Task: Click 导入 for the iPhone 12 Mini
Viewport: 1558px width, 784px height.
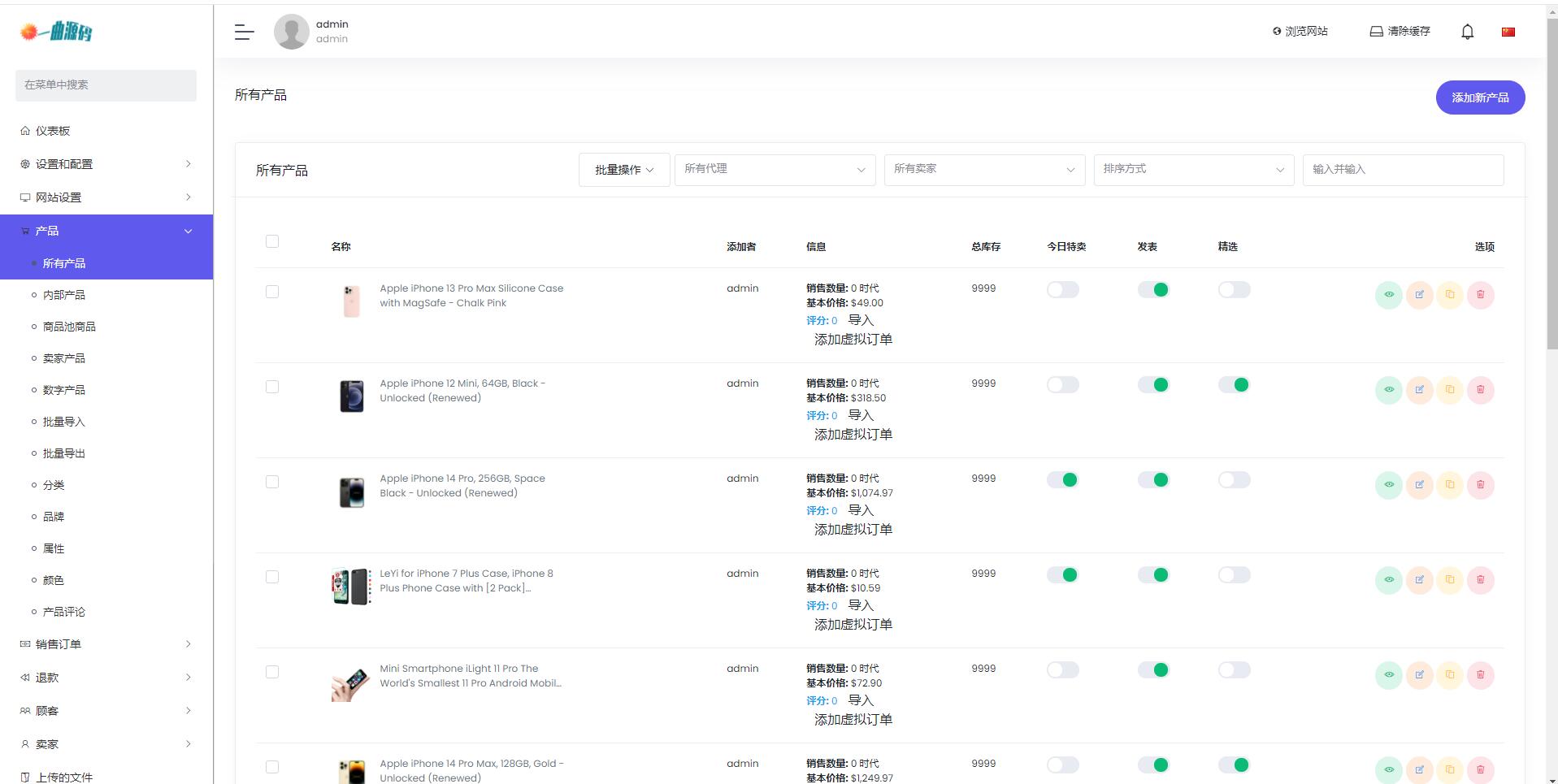Action: point(861,415)
